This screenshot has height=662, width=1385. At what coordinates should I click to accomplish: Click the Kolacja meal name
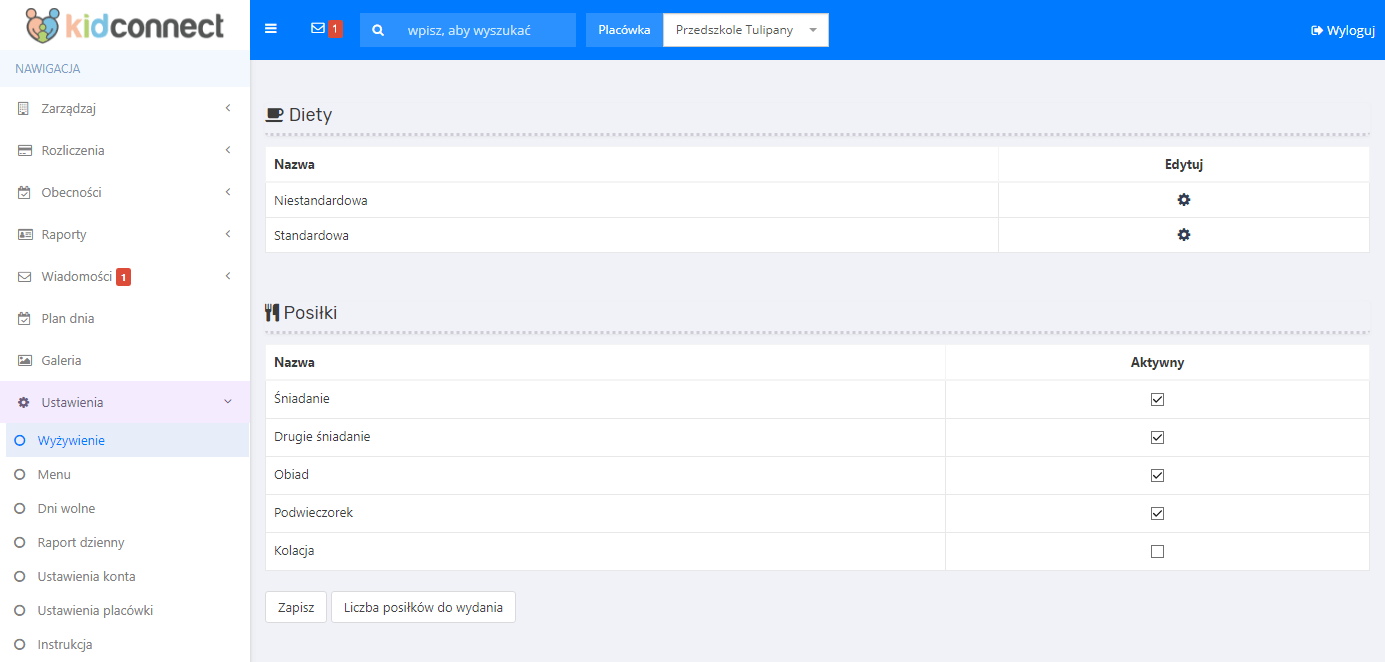pyautogui.click(x=294, y=550)
